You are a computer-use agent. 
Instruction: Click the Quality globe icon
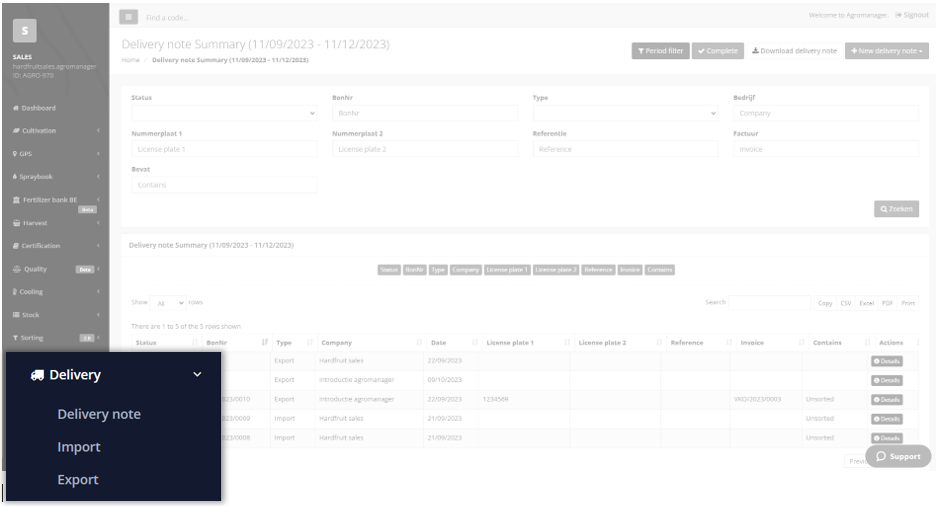(17, 269)
